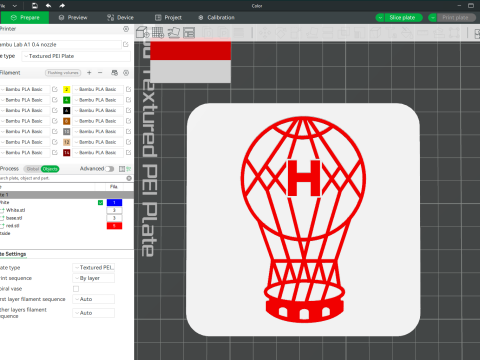Open the yellow filament 2 Bambu PLA Basic dropdown
This screenshot has width=480, height=360.
97,89
